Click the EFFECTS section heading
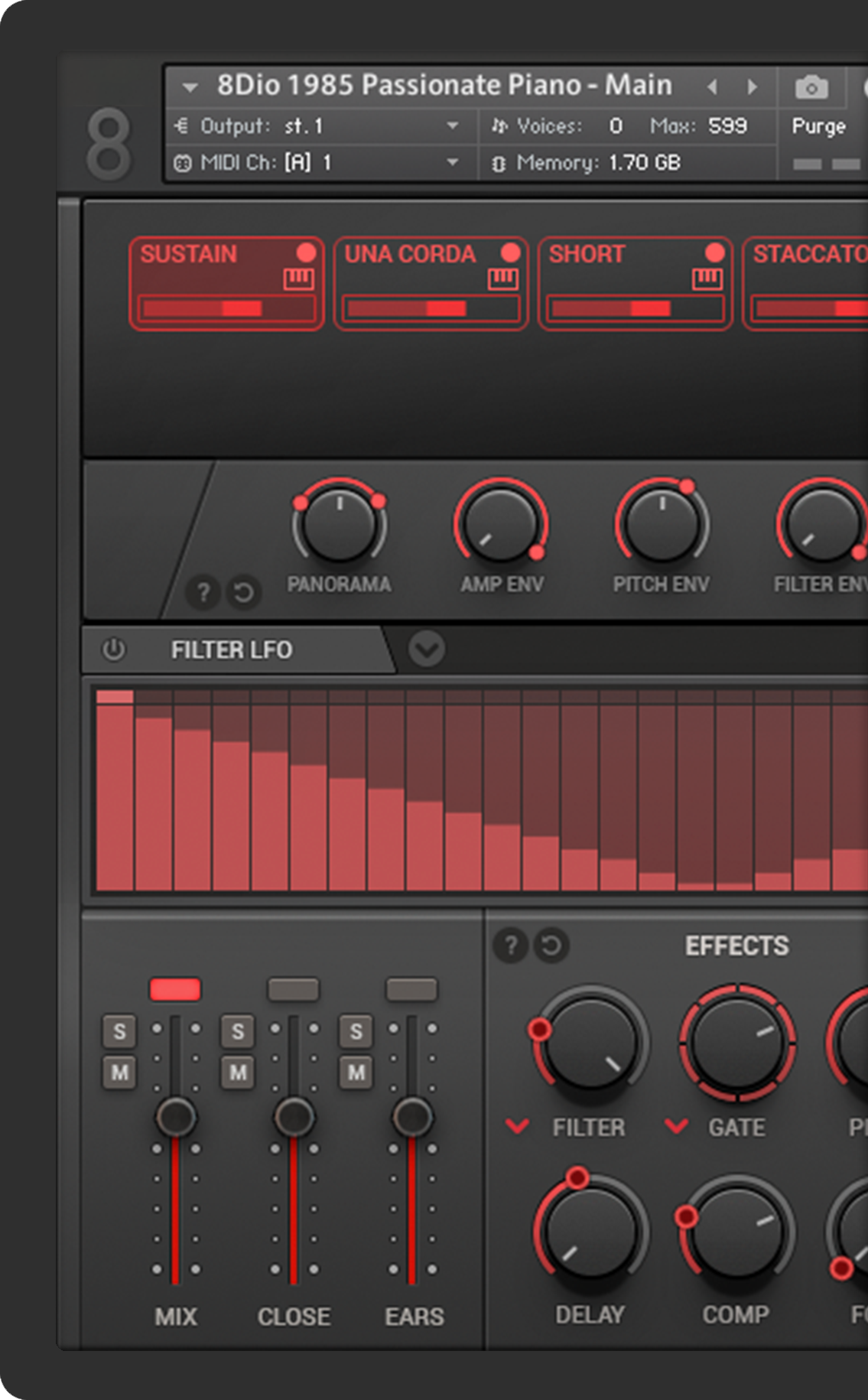This screenshot has width=868, height=1400. tap(736, 946)
